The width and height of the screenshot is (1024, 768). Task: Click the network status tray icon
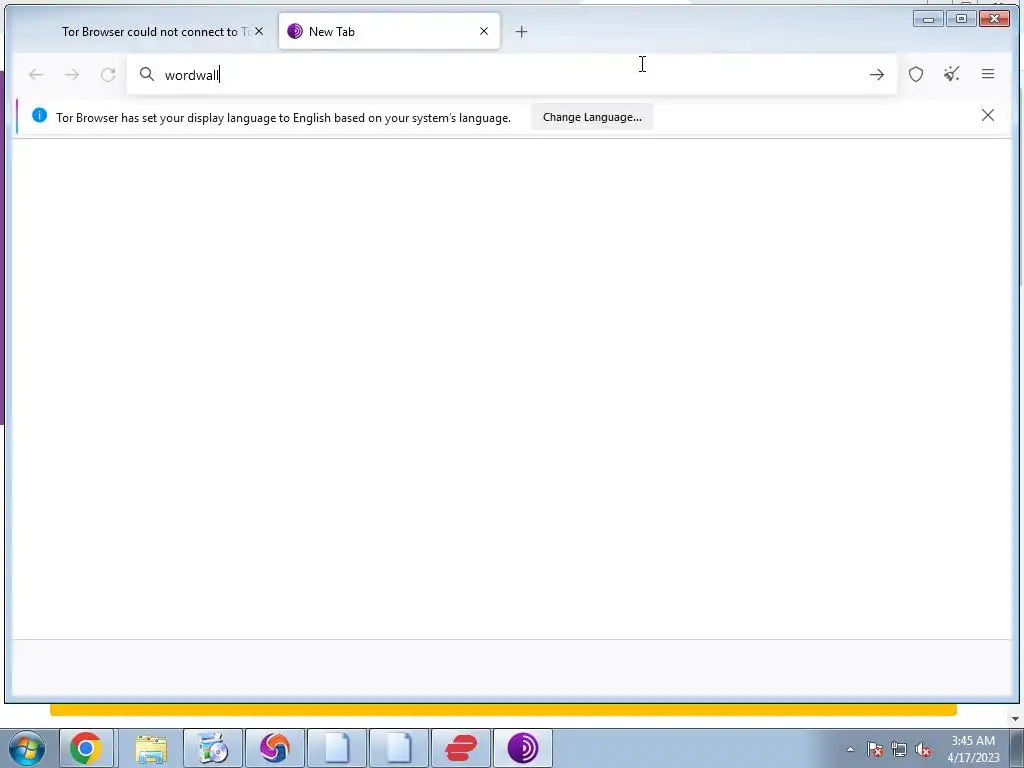coord(899,749)
